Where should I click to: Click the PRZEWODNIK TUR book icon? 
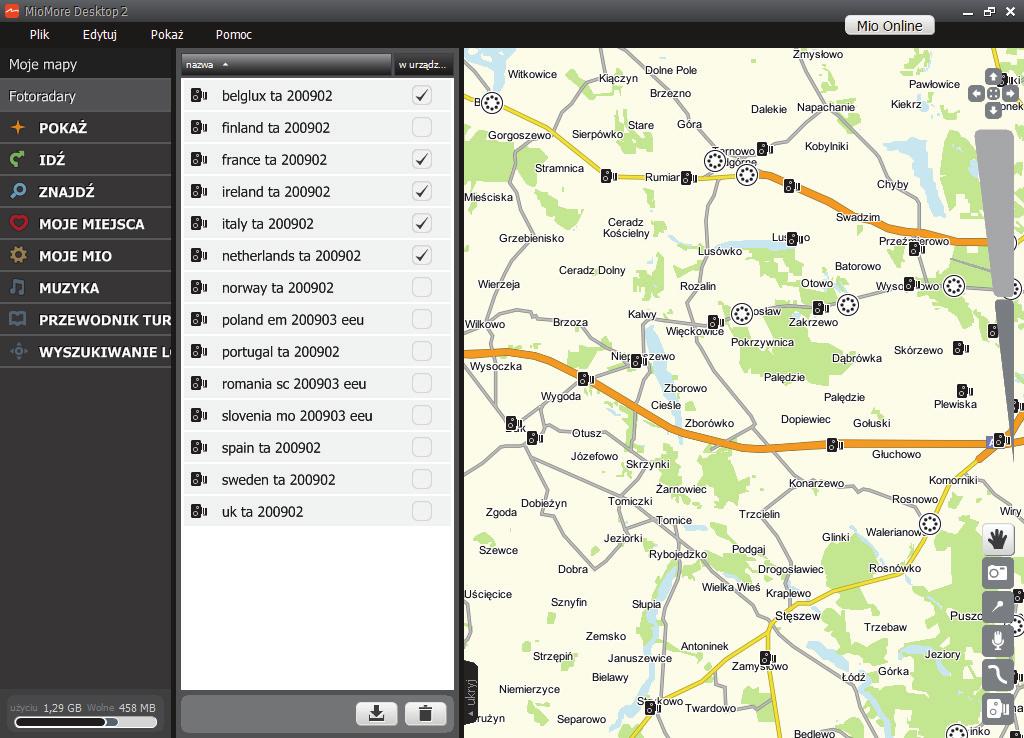[18, 319]
